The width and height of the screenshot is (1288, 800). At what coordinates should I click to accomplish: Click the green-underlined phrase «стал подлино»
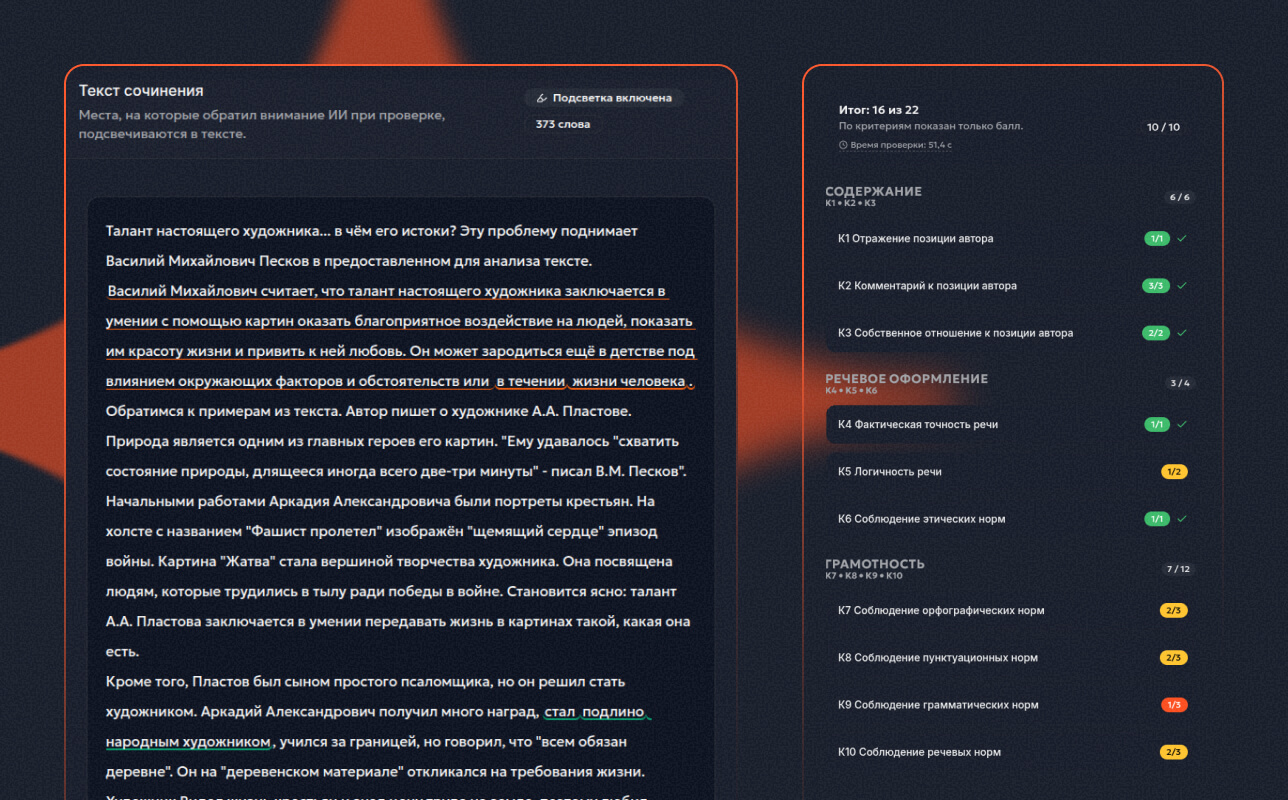pos(596,712)
